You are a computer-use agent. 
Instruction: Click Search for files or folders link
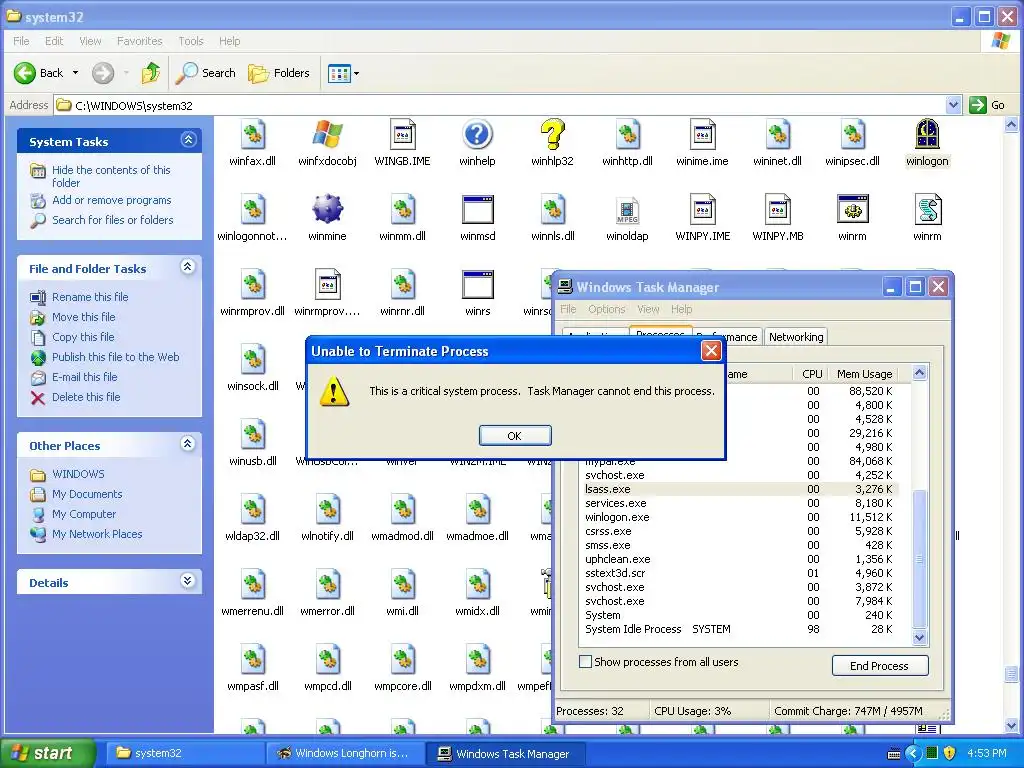pos(112,220)
